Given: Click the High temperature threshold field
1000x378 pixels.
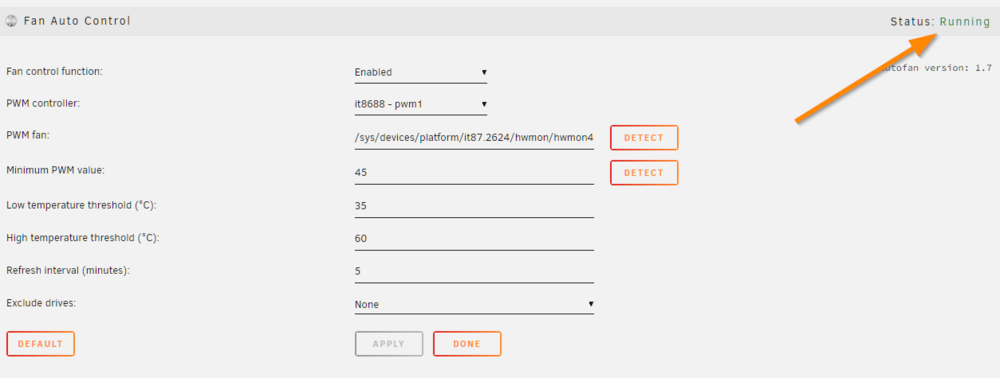Looking at the screenshot, I should point(474,238).
